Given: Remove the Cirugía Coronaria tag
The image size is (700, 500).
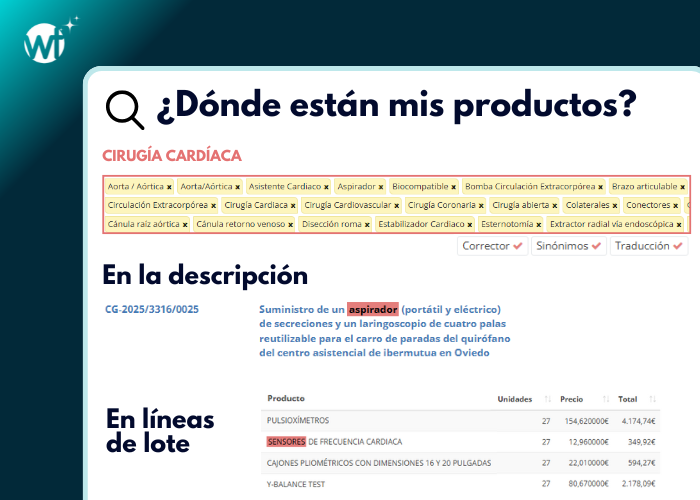Looking at the screenshot, I should click(483, 206).
